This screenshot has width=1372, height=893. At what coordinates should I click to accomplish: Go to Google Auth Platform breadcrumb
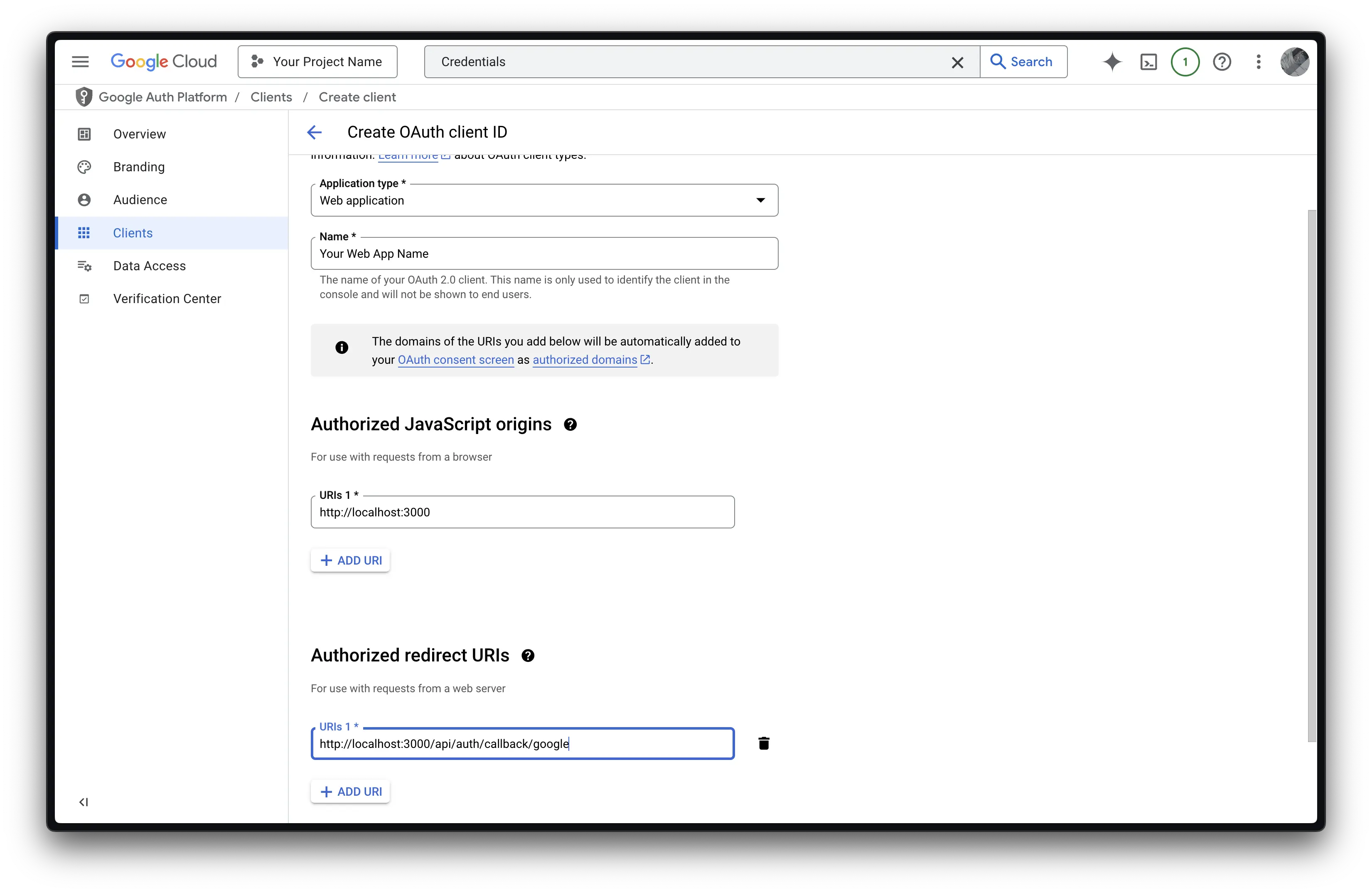pos(162,97)
